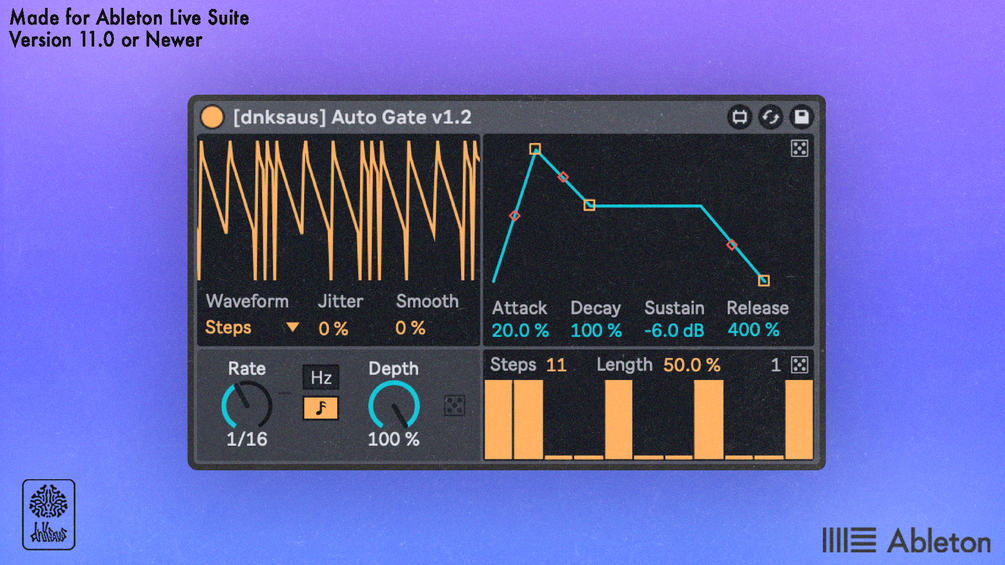This screenshot has height=565, width=1005.
Task: Click the device title [dnksaus] Auto Gate v1.2
Action: click(353, 117)
